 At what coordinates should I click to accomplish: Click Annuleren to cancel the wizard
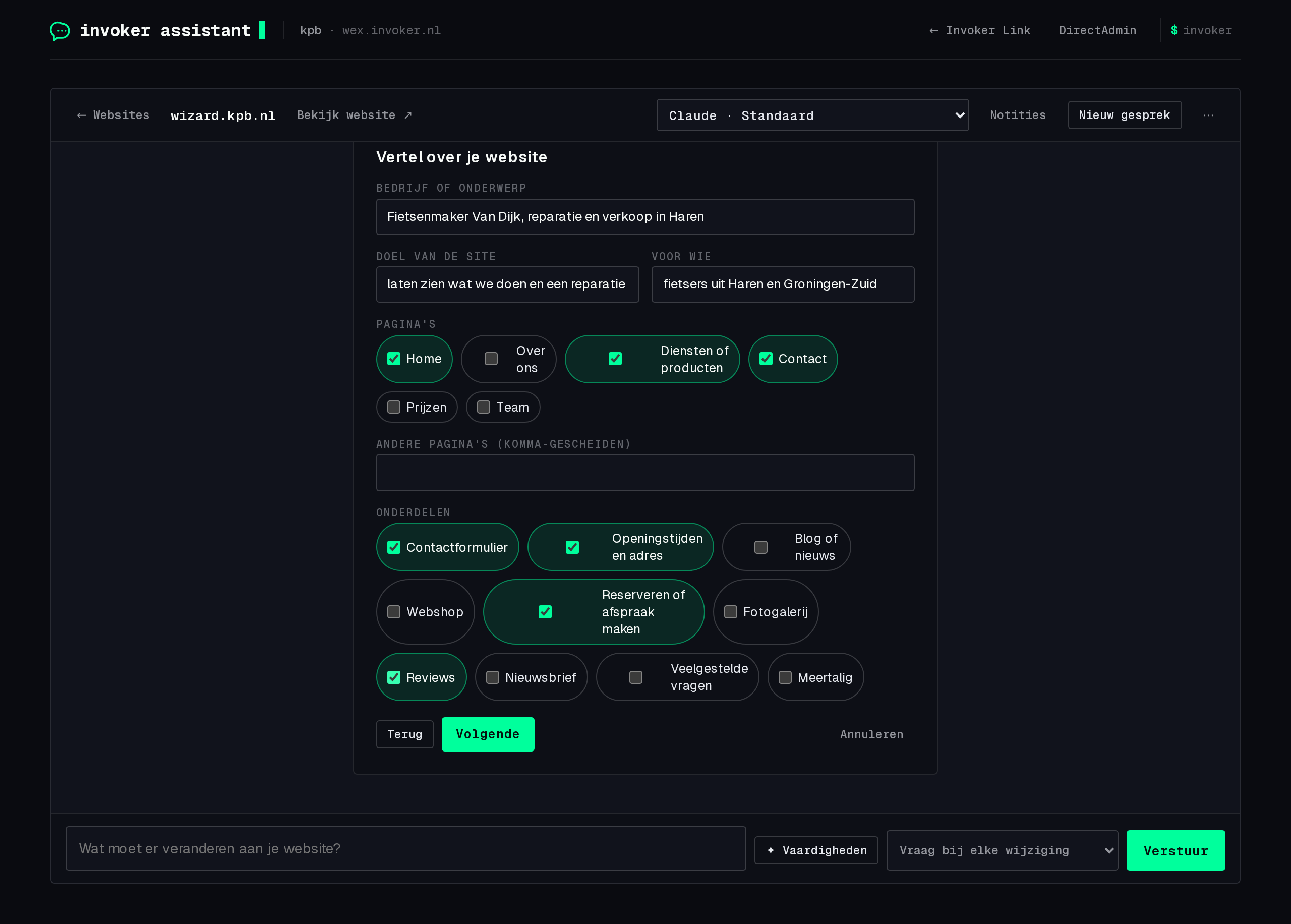(x=871, y=734)
